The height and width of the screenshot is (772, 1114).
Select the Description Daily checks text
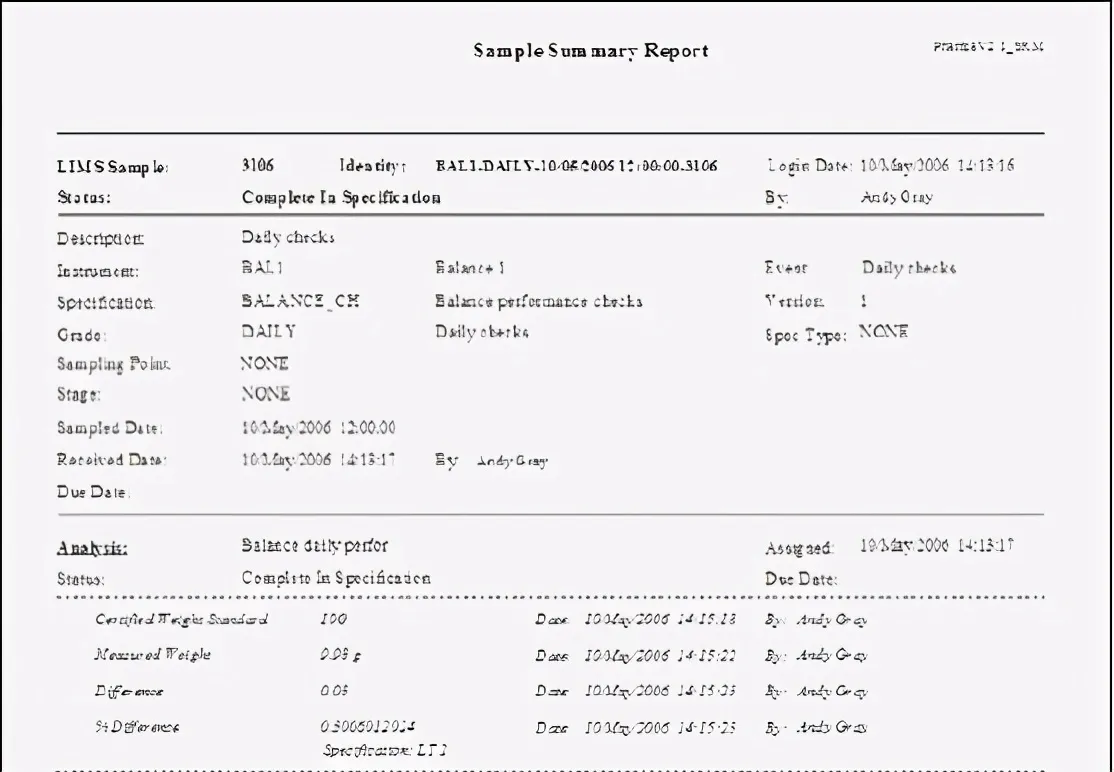288,237
